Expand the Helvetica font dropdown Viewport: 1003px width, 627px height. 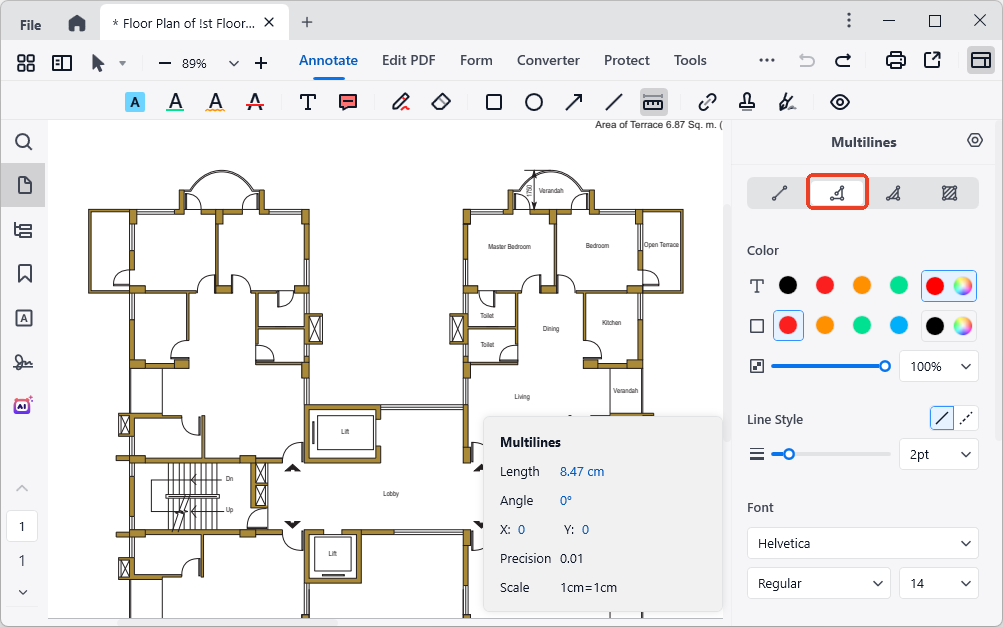(x=862, y=544)
